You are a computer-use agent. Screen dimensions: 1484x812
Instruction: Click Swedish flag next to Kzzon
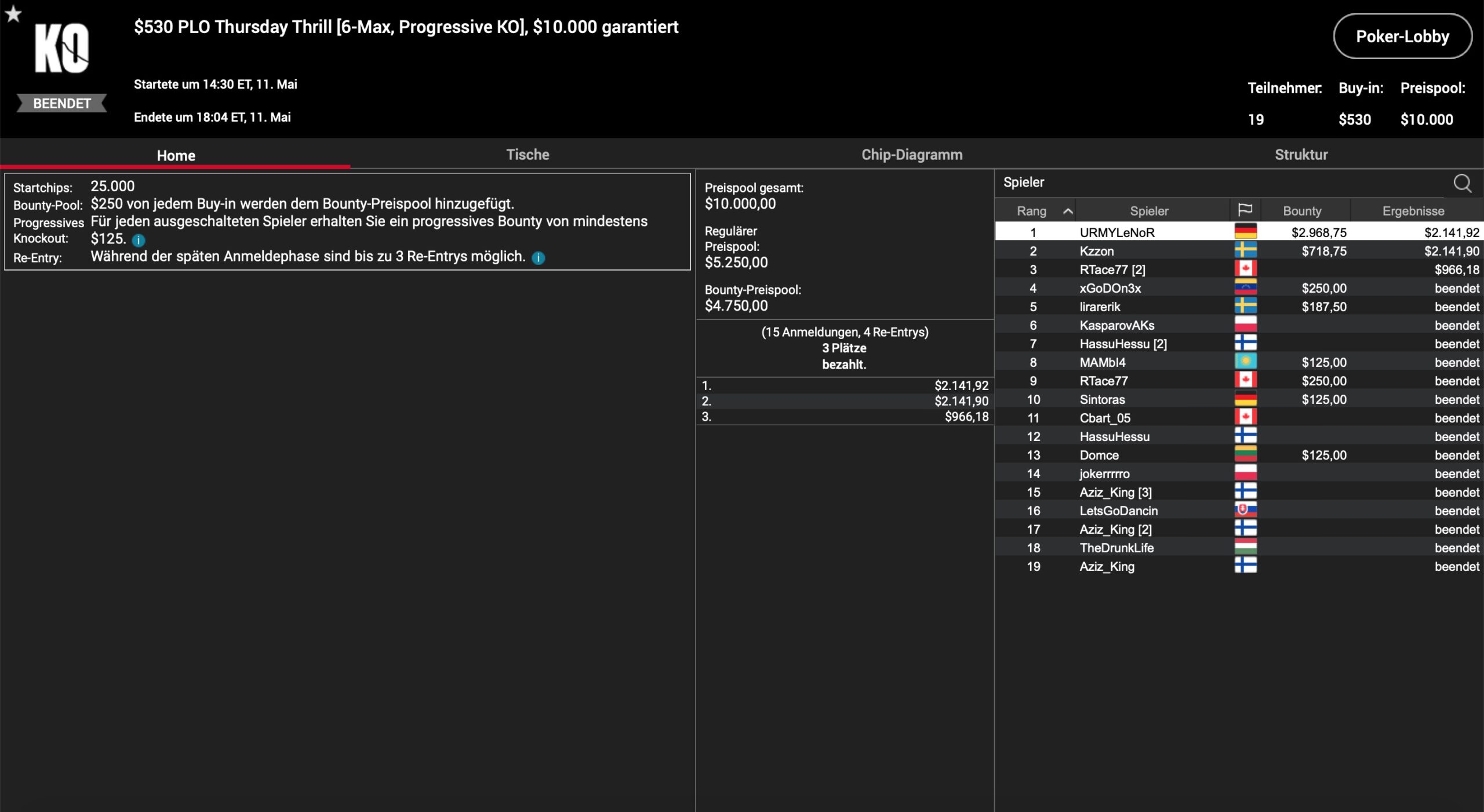[1245, 251]
